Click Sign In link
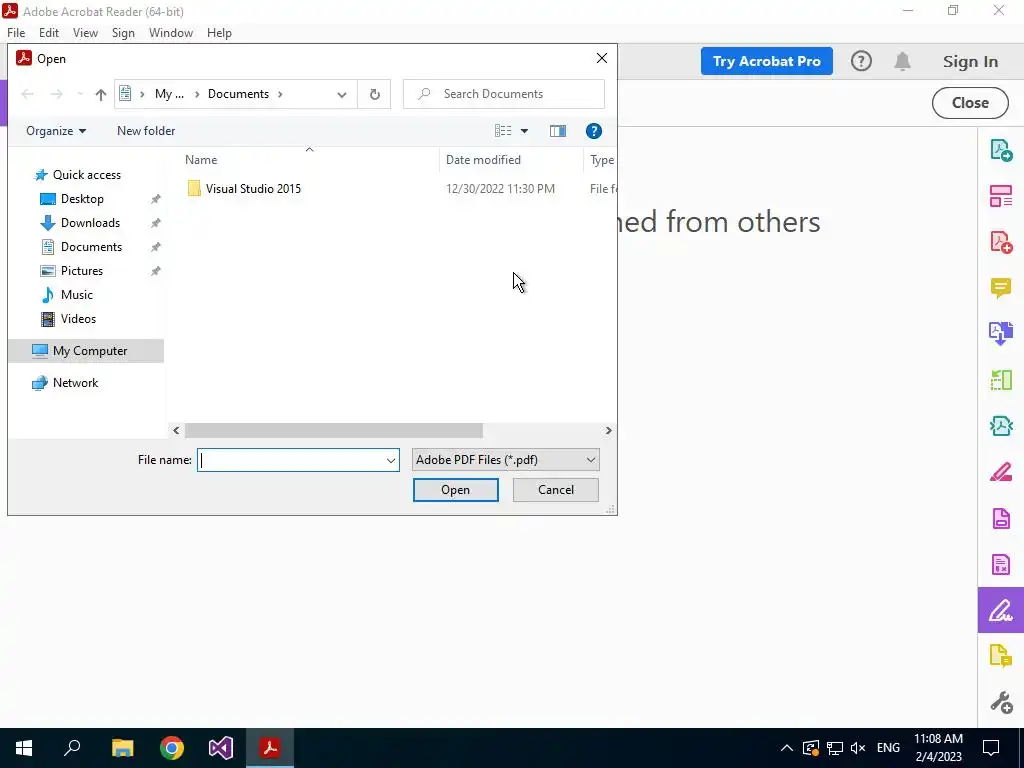The width and height of the screenshot is (1024, 768). point(970,61)
